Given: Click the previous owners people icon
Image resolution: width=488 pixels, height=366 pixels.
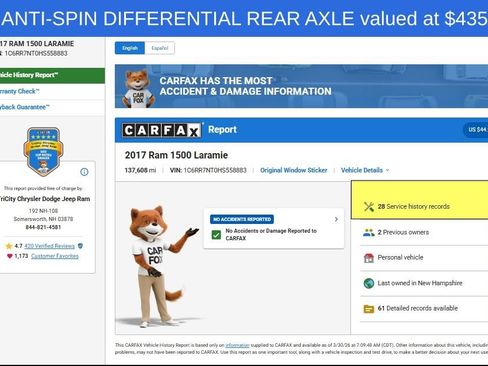Looking at the screenshot, I should (369, 232).
